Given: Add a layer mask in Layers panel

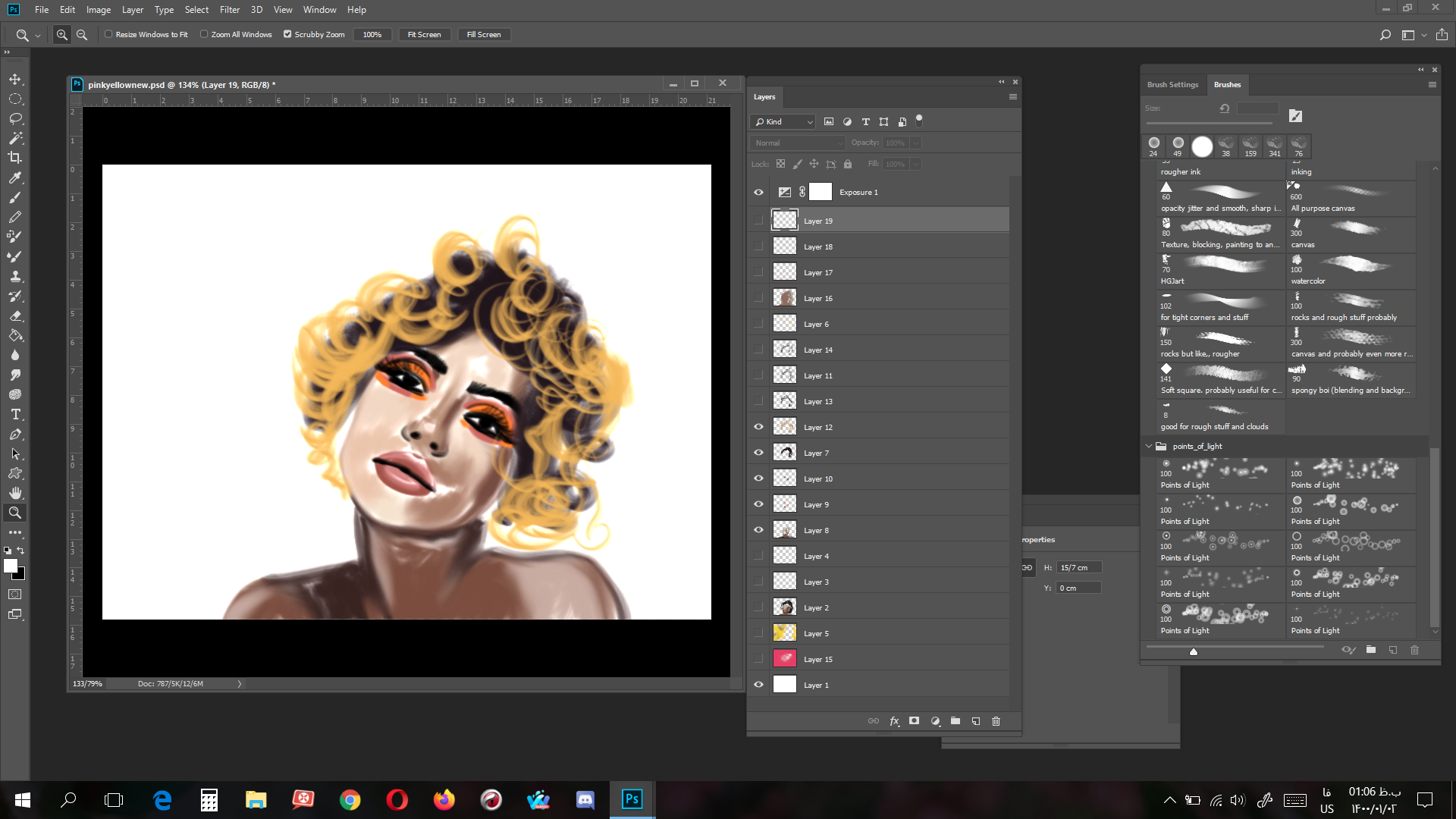Looking at the screenshot, I should click(915, 721).
